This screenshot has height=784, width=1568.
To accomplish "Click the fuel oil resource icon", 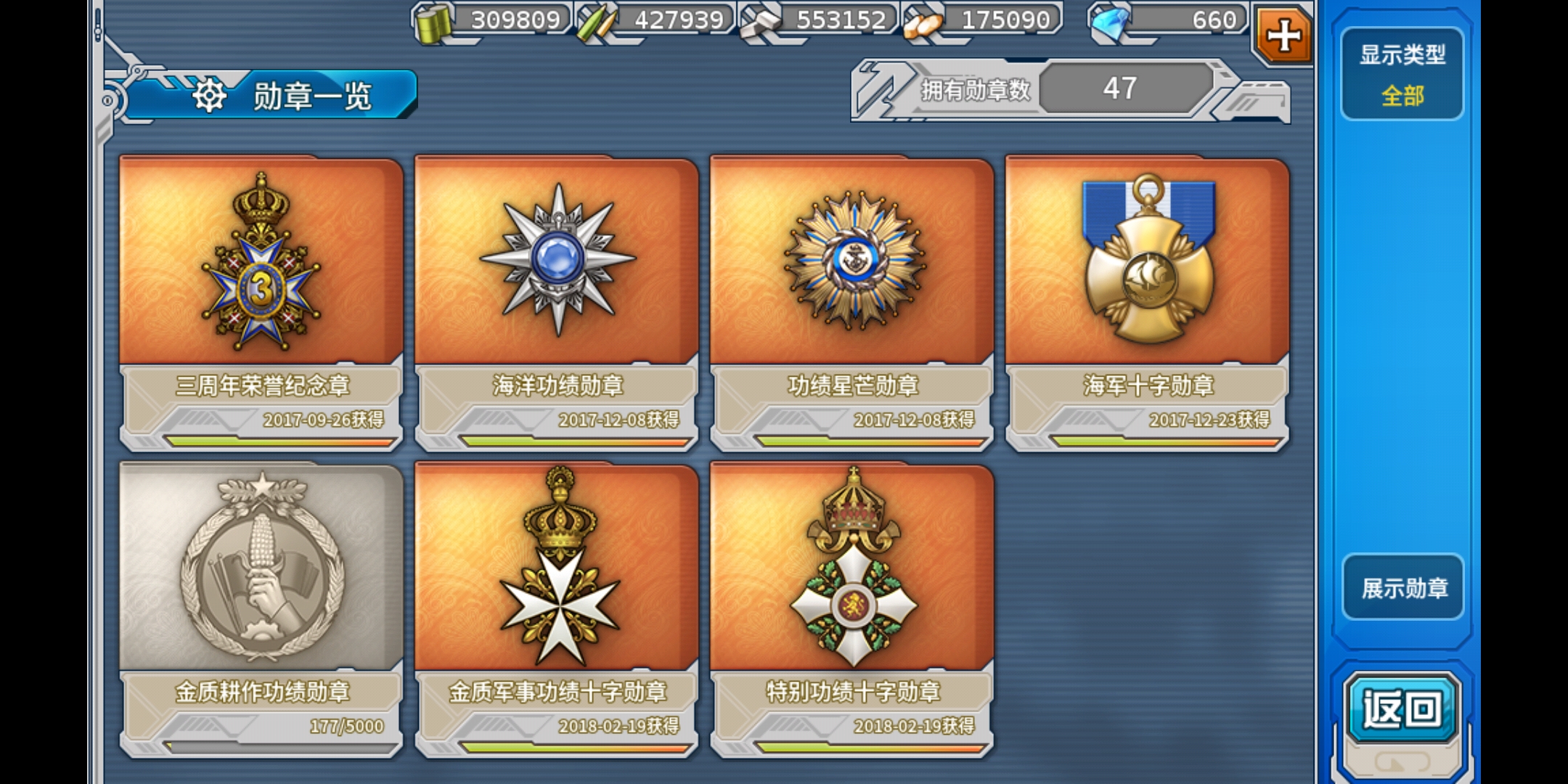I will 434,22.
